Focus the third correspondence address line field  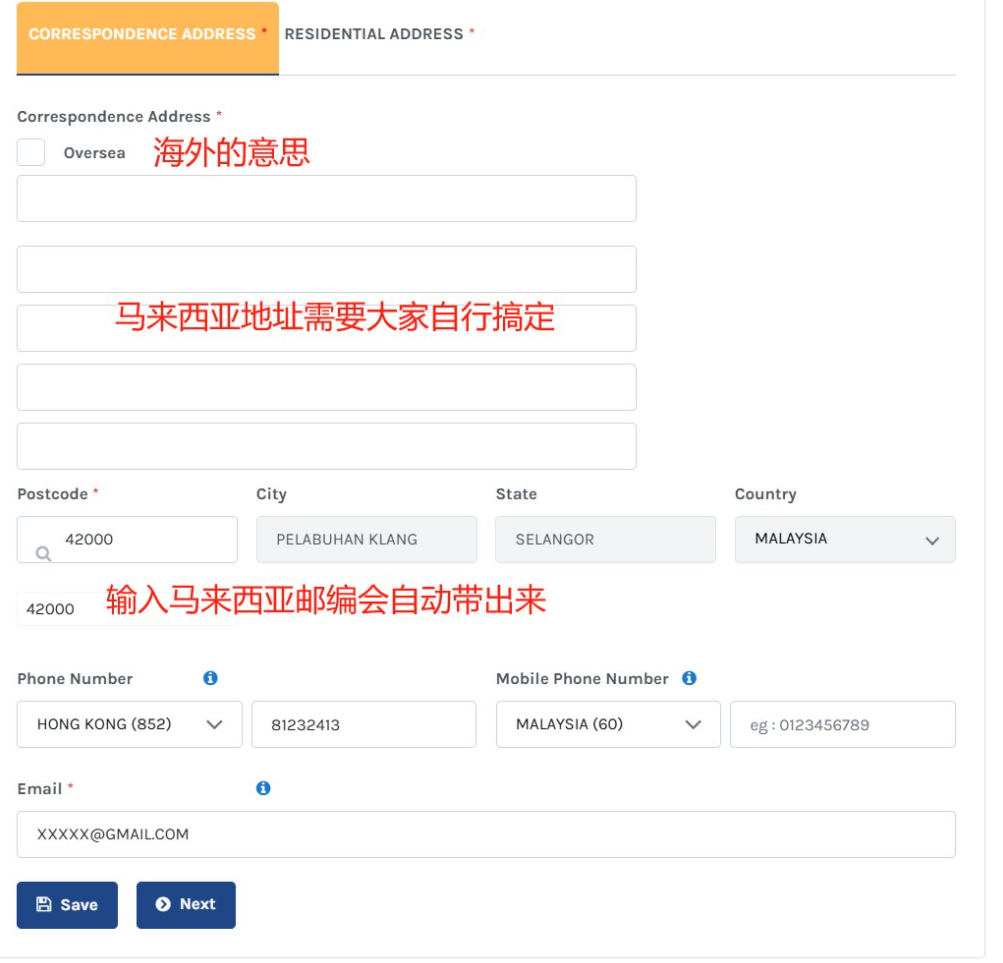(x=326, y=328)
